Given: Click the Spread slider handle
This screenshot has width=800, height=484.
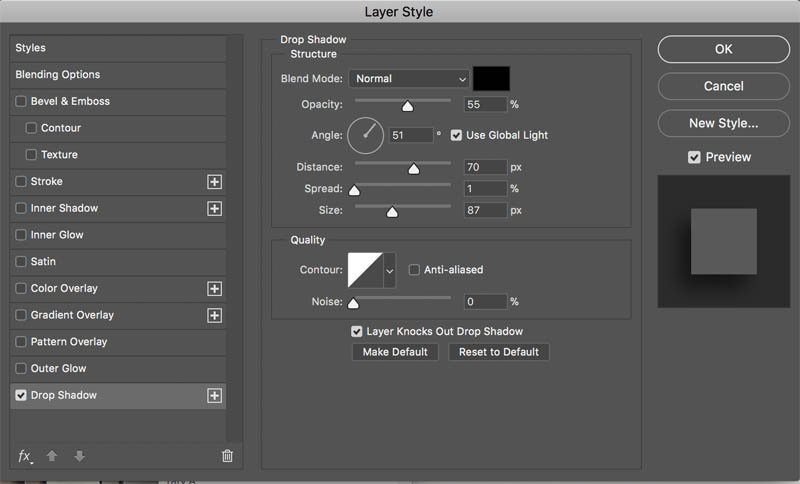Looking at the screenshot, I should click(x=354, y=190).
